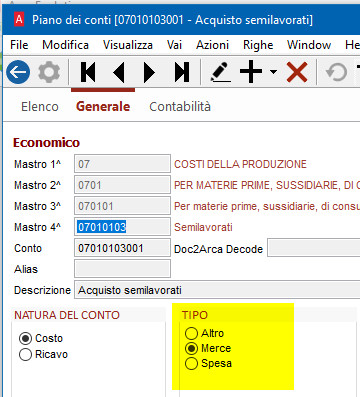360x397 pixels.
Task: Click the undo circular arrow icon
Action: (336, 72)
